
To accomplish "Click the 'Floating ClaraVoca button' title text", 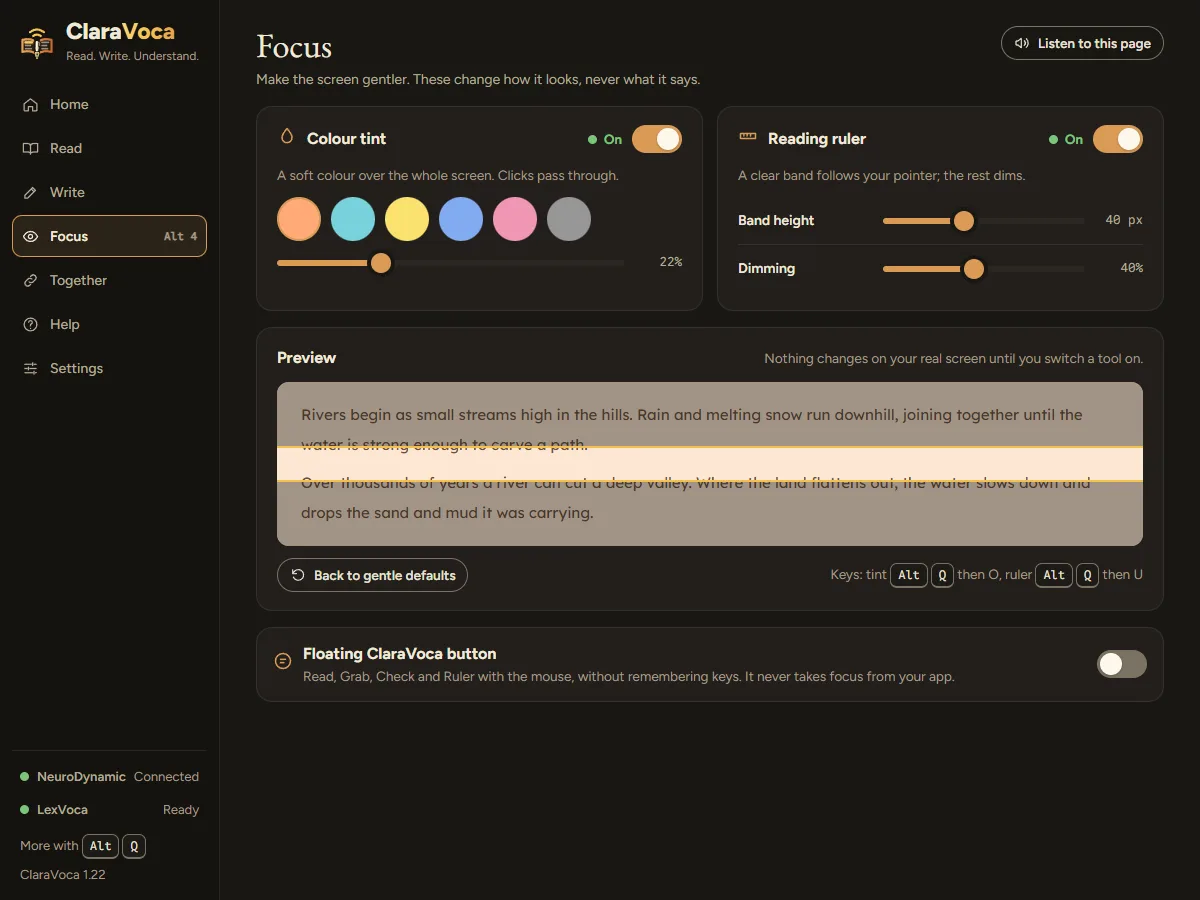I will (x=400, y=654).
